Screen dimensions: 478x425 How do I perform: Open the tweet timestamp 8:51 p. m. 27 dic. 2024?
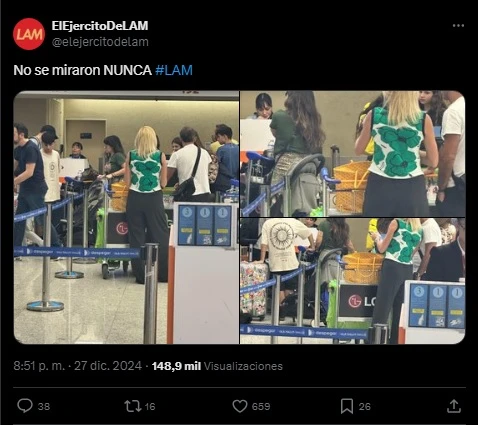[x=78, y=366]
